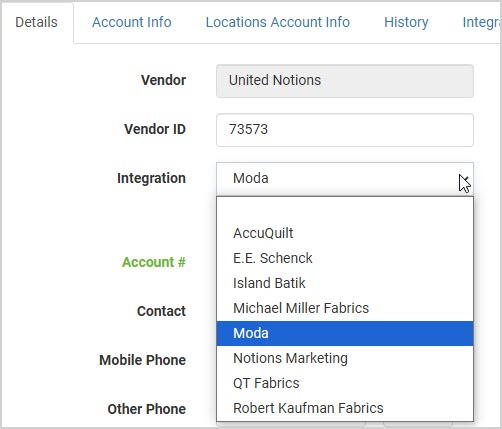Choose E.E. Schenck from the Integration list
Screen dimensions: 502x429
coord(345,258)
